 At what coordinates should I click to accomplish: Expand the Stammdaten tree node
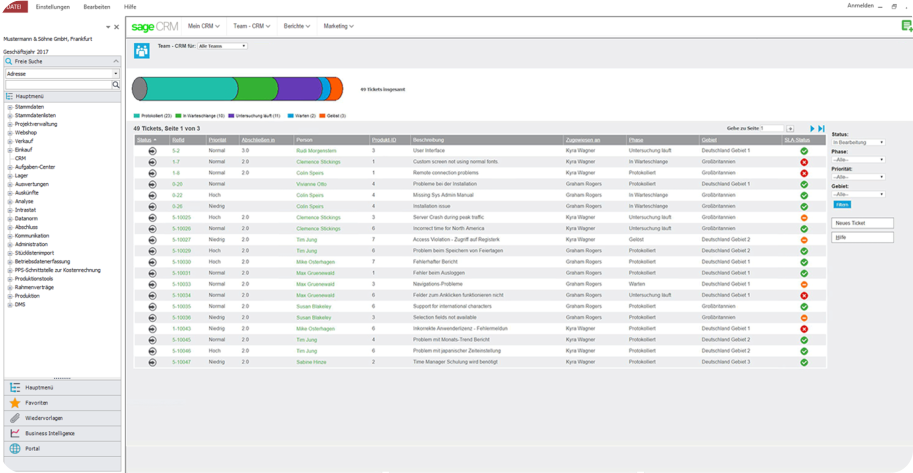point(10,107)
